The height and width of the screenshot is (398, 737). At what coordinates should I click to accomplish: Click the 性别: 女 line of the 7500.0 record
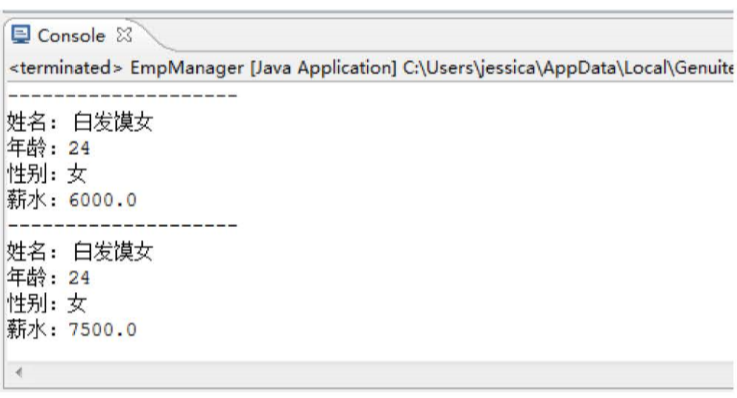click(47, 304)
